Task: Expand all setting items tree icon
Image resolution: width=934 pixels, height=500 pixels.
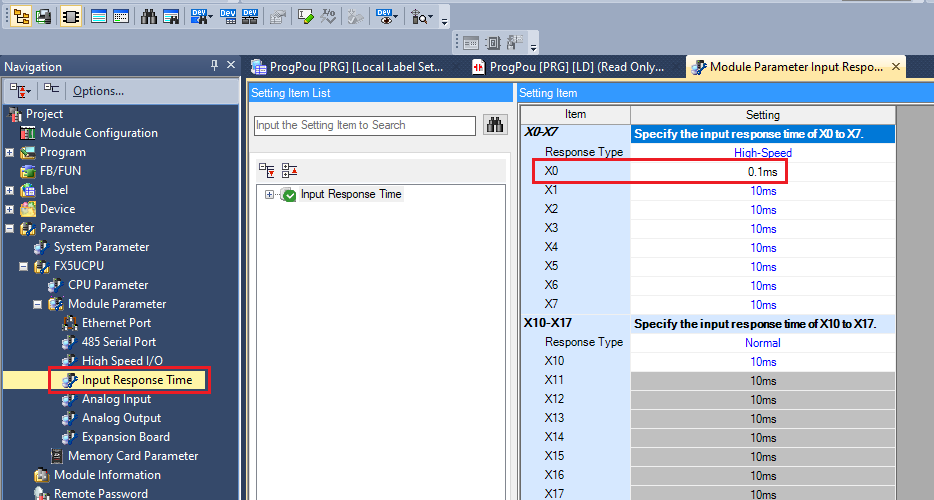Action: [267, 171]
